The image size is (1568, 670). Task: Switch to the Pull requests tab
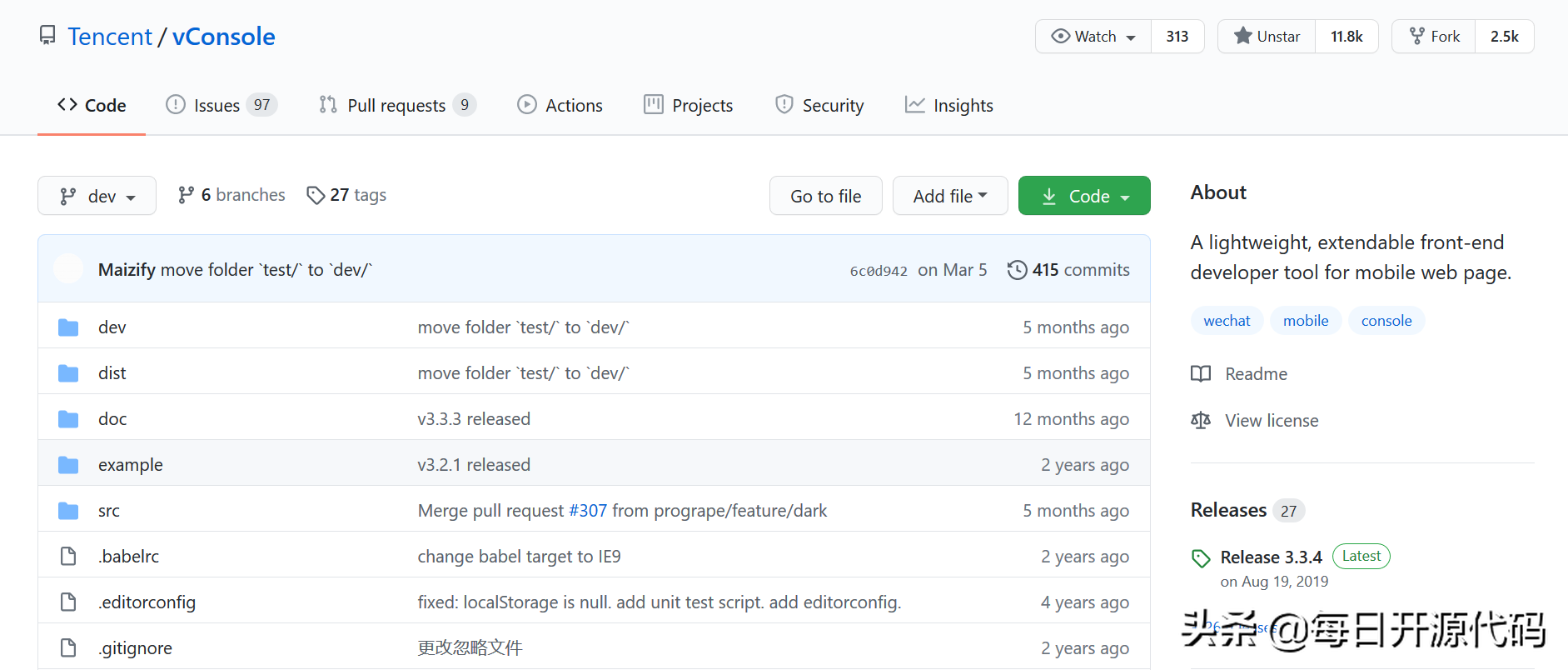tap(397, 106)
